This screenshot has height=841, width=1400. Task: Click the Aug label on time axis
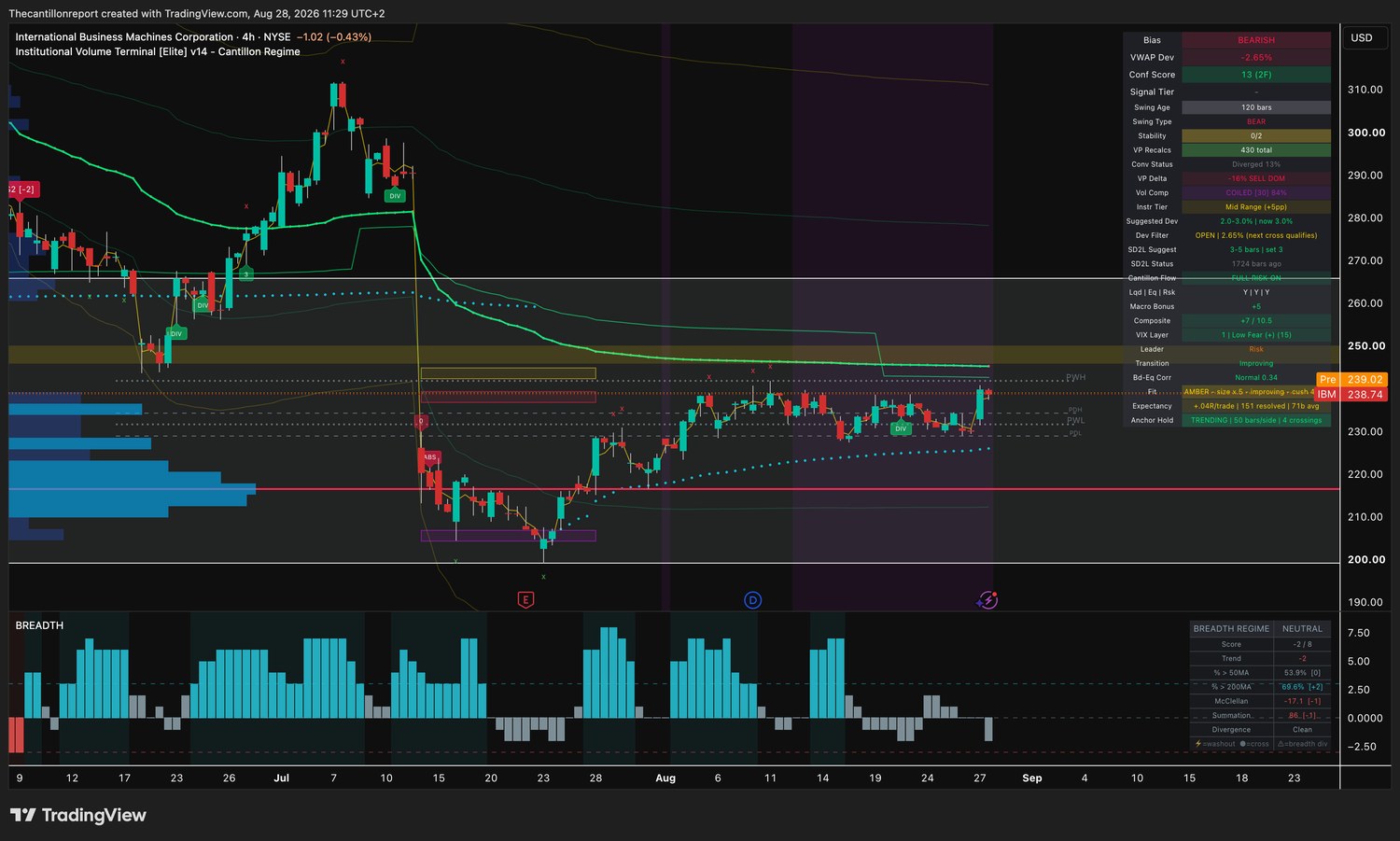coord(665,778)
